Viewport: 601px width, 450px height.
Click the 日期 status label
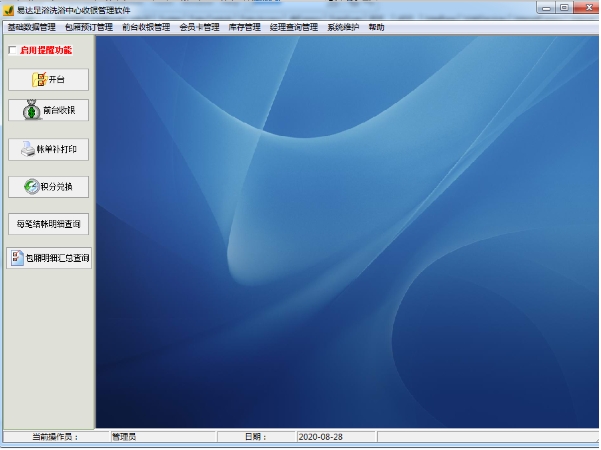[255, 437]
